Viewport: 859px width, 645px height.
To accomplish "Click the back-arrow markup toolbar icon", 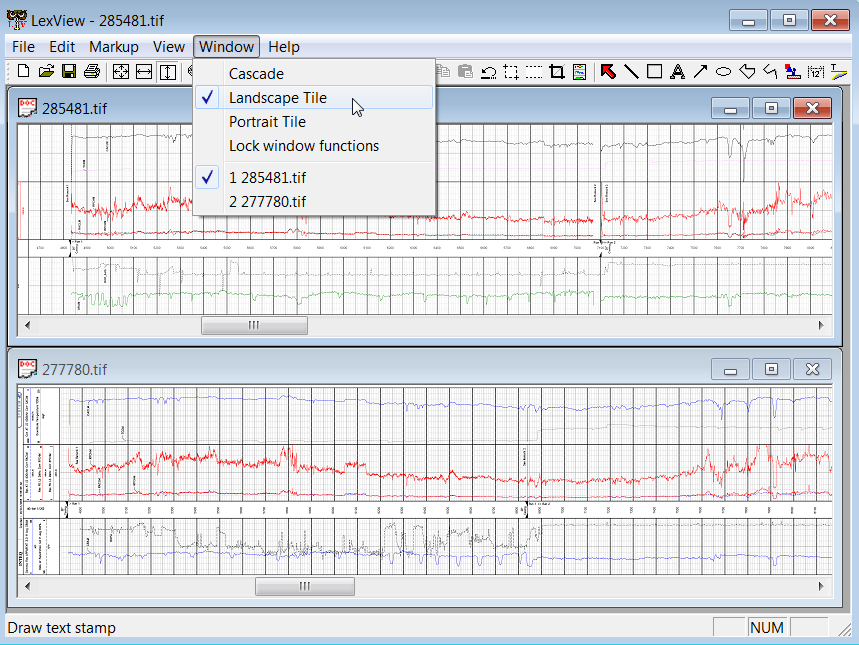I will pyautogui.click(x=770, y=72).
